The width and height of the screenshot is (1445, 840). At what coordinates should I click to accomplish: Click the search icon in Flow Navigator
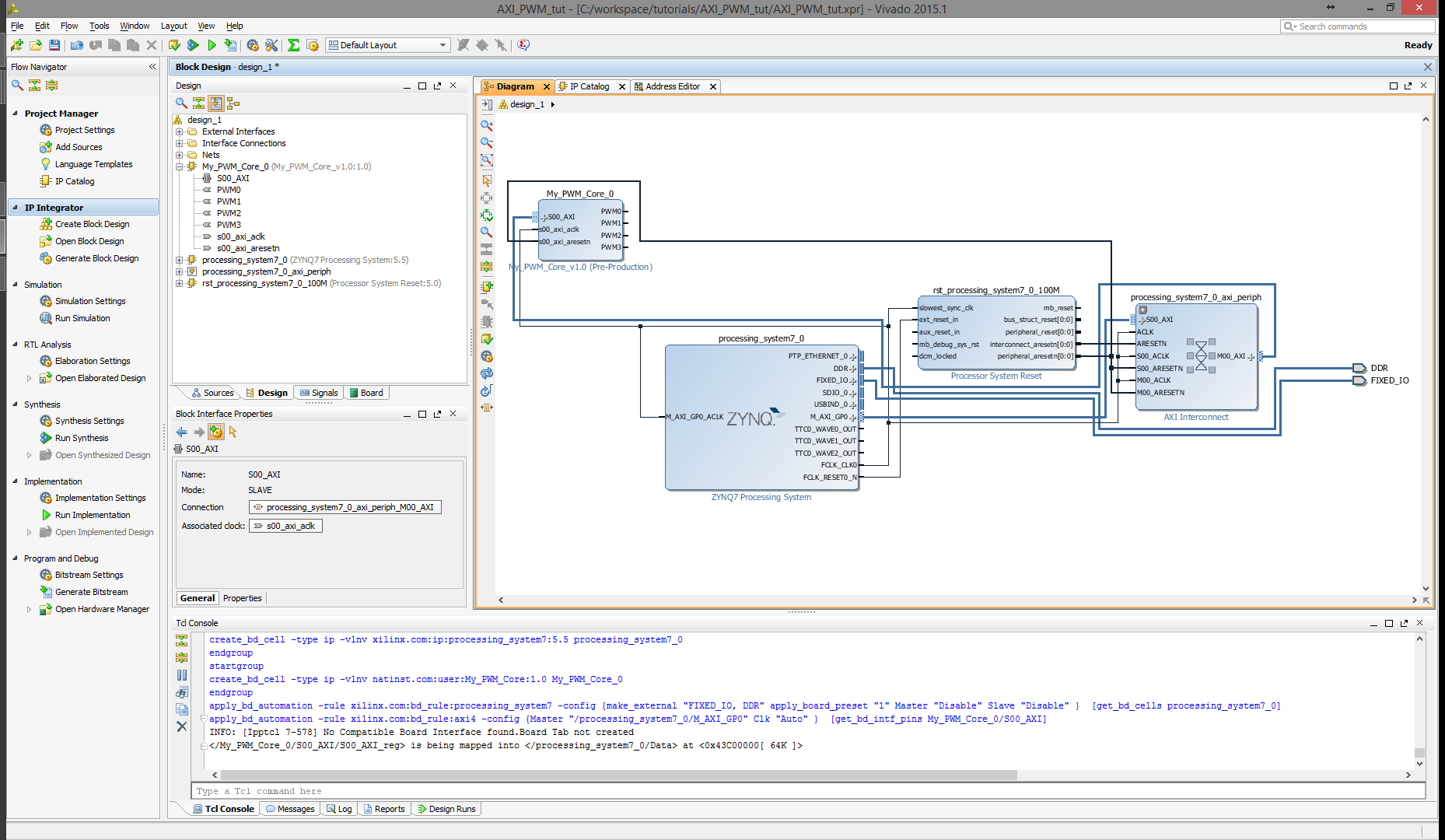coord(17,85)
